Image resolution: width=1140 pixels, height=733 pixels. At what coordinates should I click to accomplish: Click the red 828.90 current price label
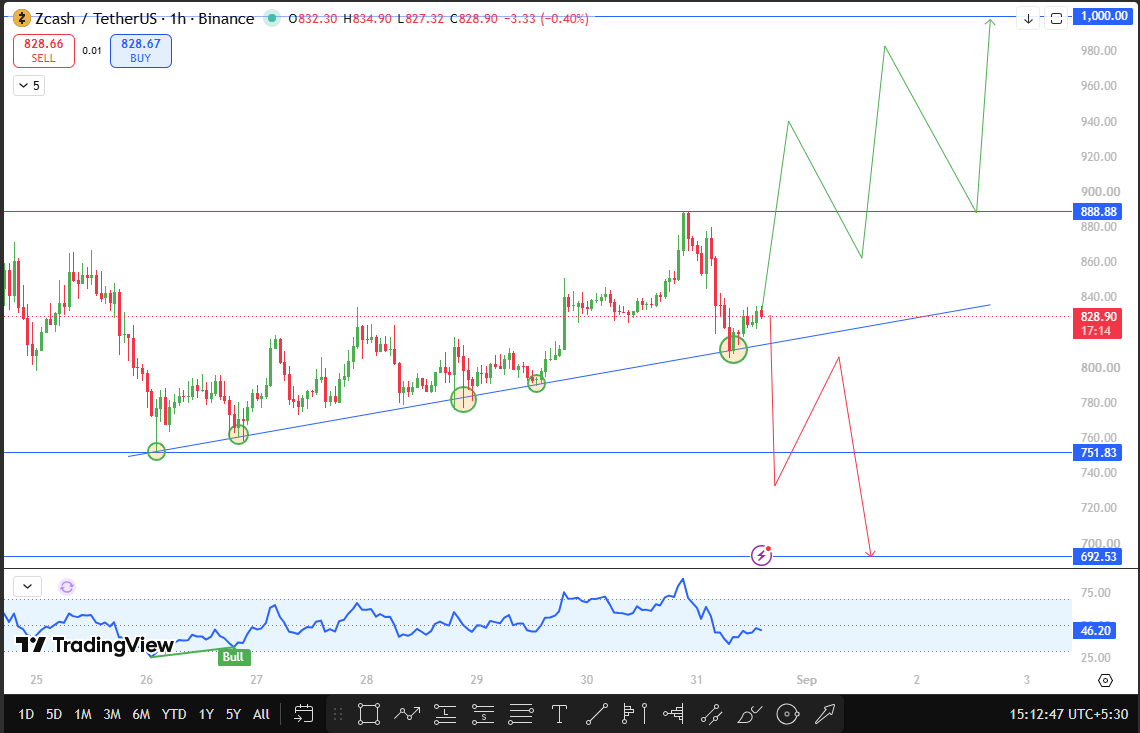tap(1098, 324)
